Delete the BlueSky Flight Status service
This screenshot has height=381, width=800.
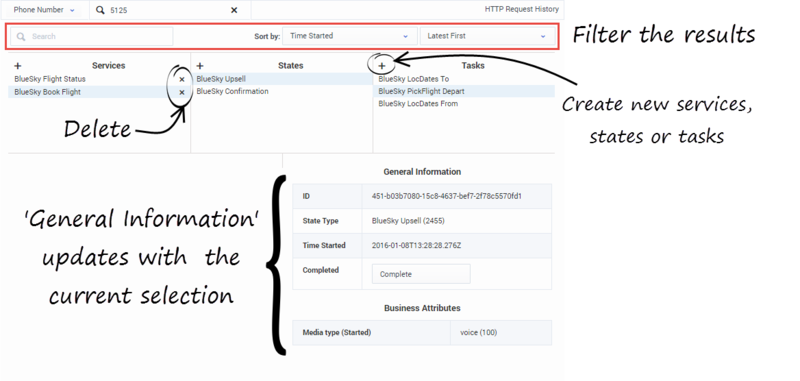[182, 80]
